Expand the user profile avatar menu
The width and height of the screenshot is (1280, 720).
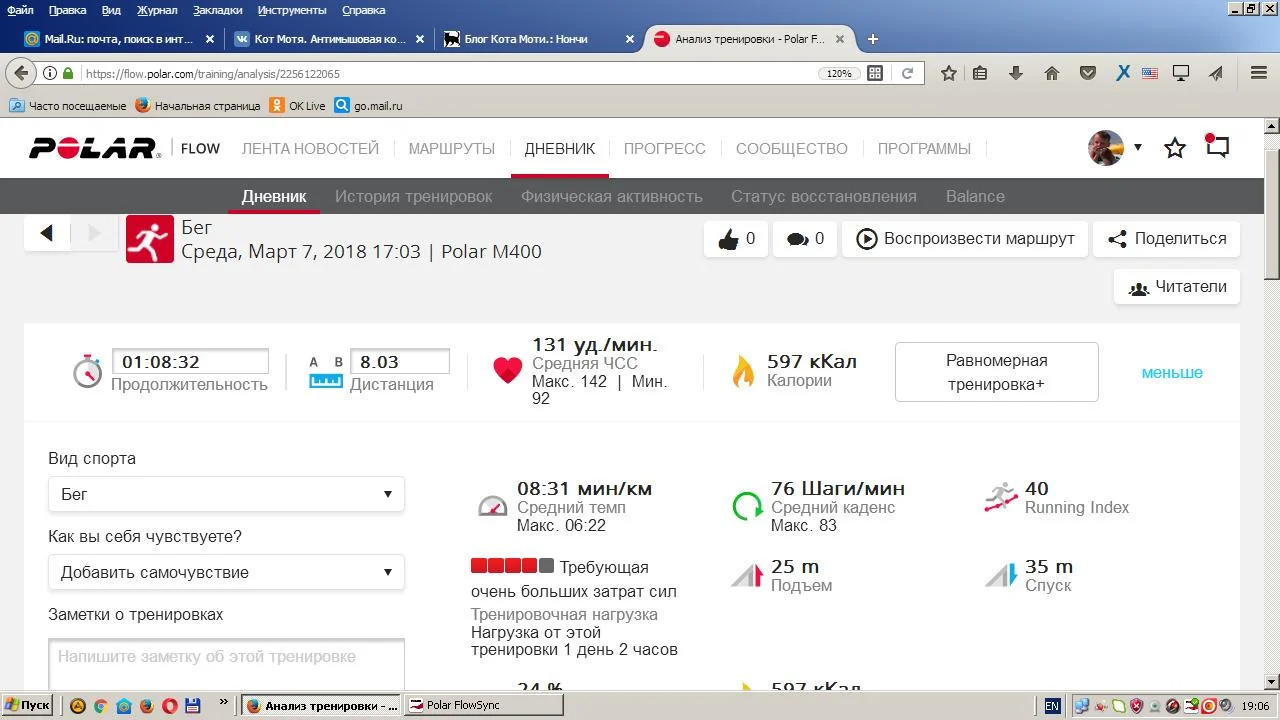[x=1114, y=148]
